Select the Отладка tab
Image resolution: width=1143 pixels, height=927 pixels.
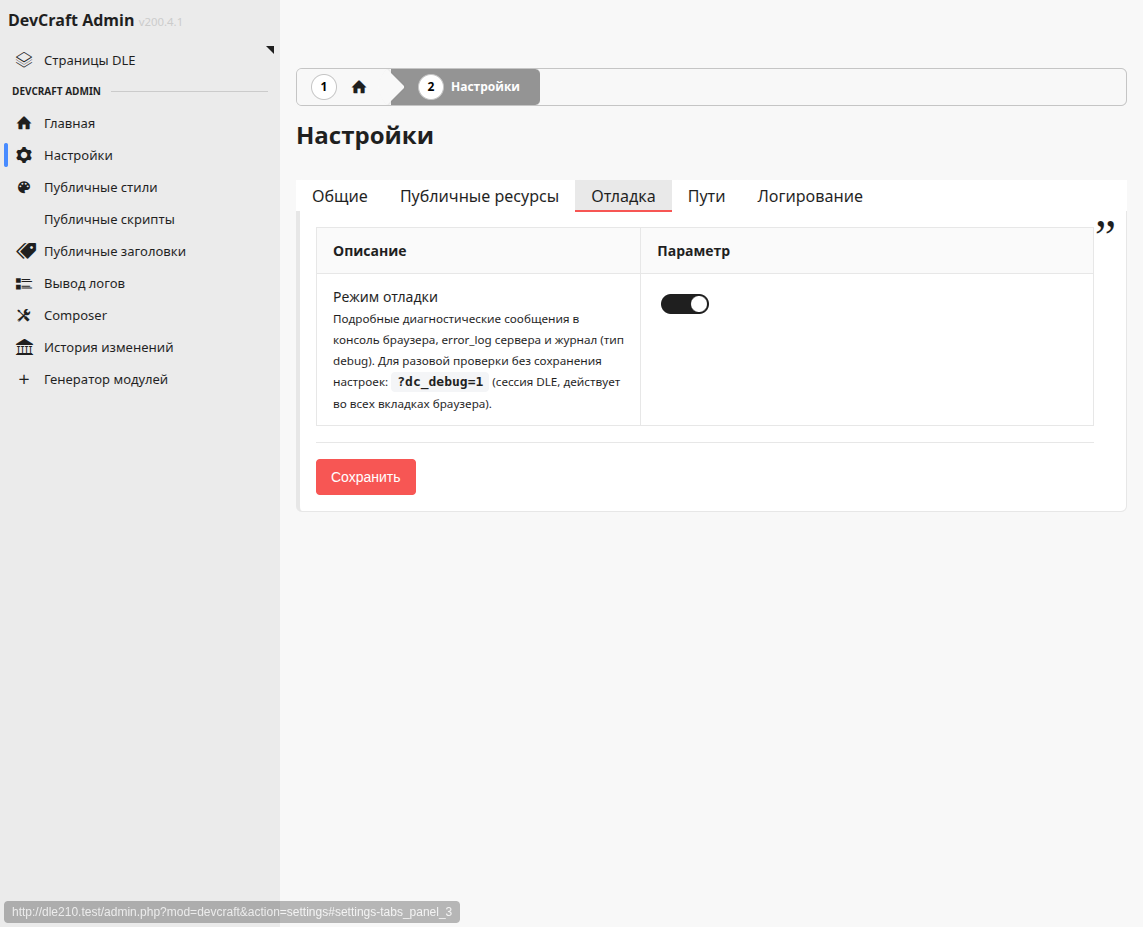(623, 196)
